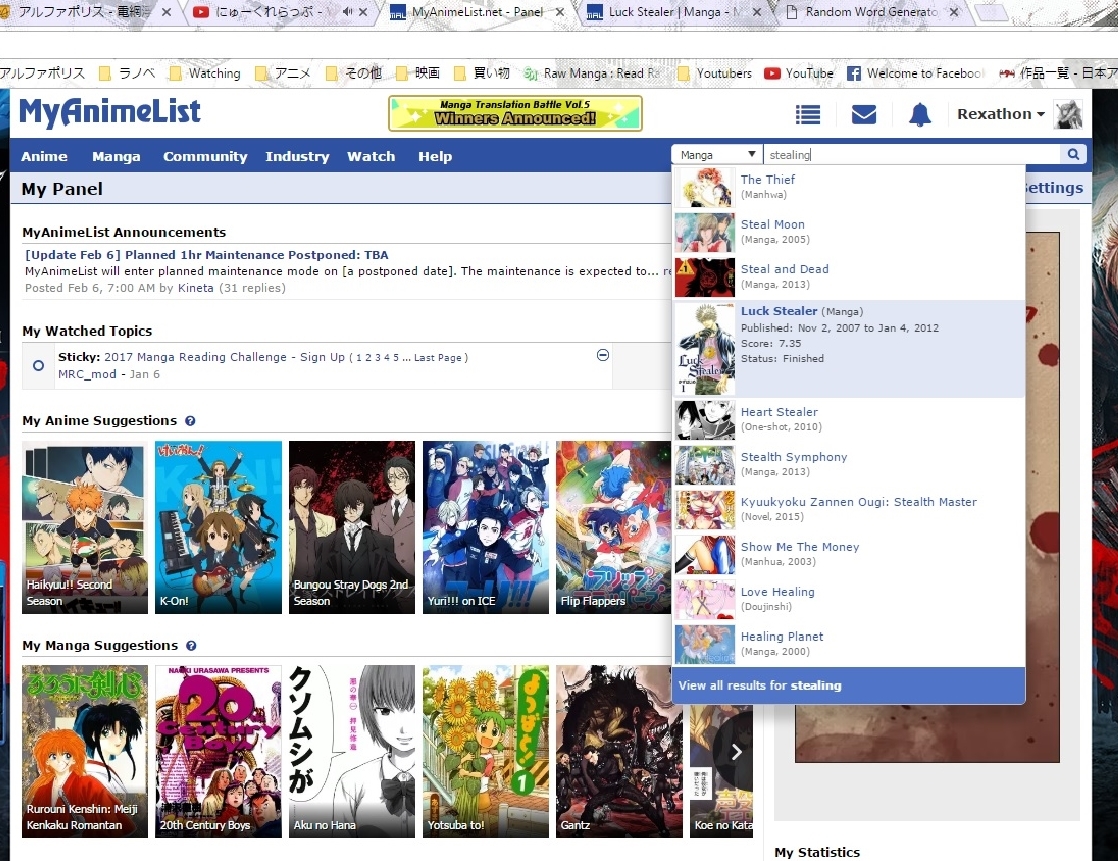Open the Haikyuu!! Second Season thumbnail
Image resolution: width=1118 pixels, height=861 pixels.
pyautogui.click(x=85, y=527)
